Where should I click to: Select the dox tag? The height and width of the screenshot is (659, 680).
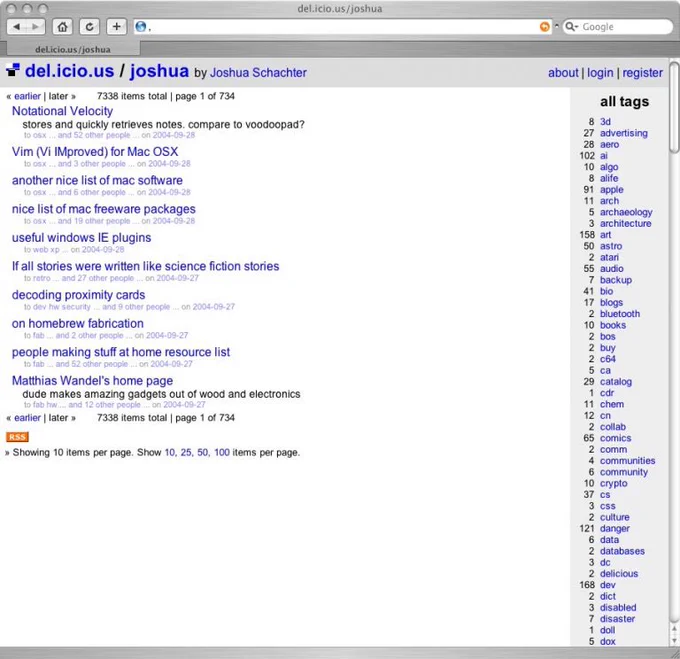coord(608,642)
